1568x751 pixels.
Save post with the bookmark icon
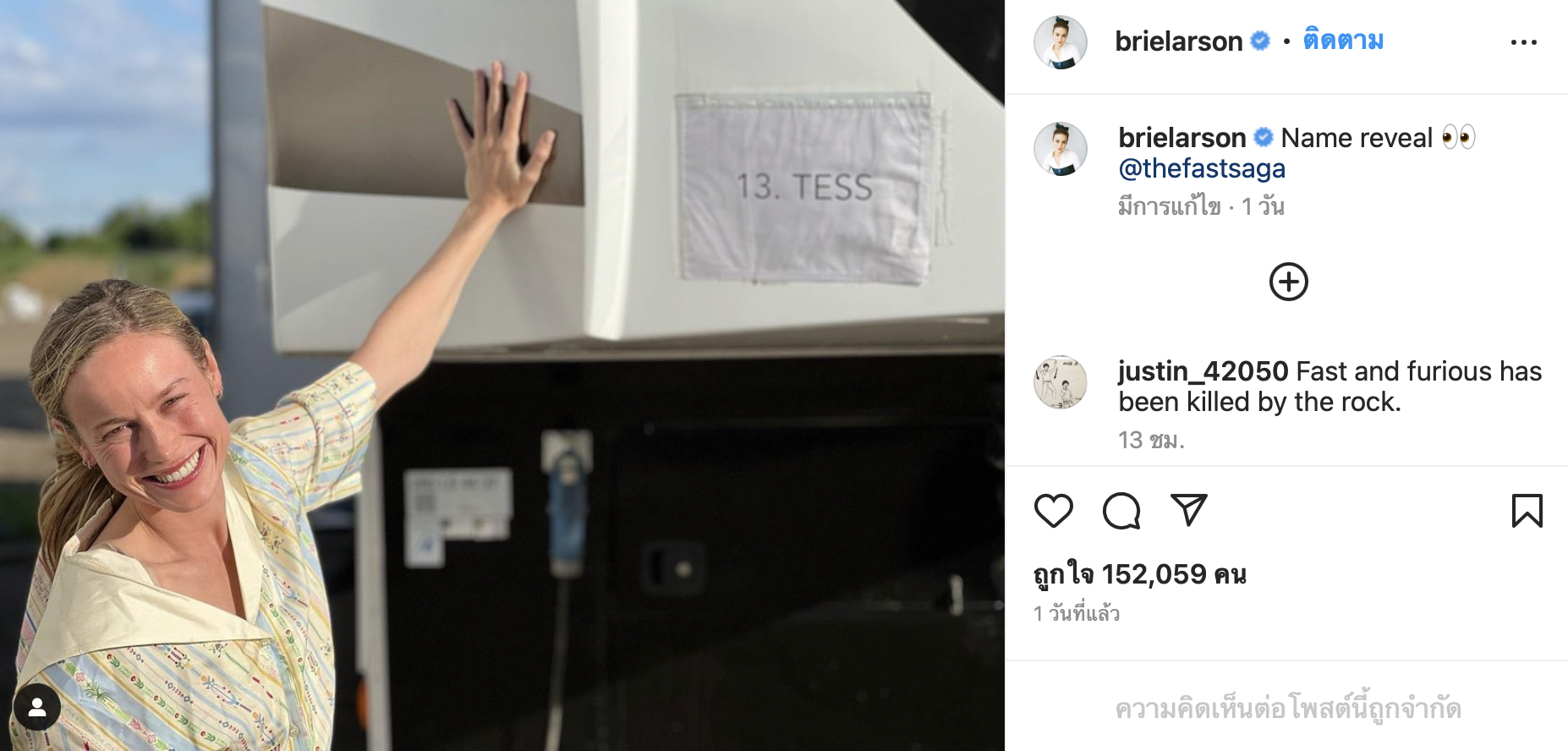[1527, 511]
